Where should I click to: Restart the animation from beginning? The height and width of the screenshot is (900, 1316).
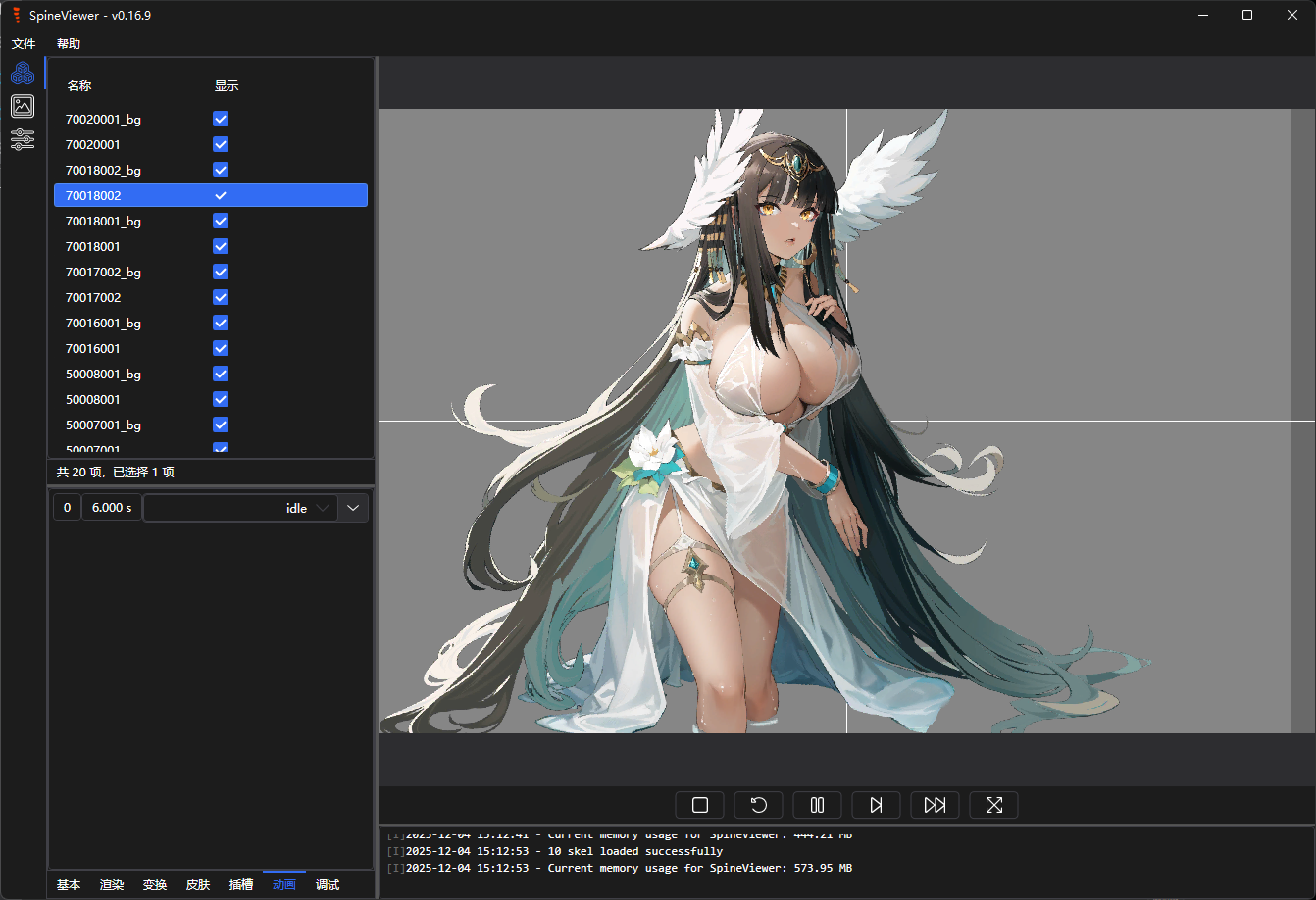(x=759, y=805)
